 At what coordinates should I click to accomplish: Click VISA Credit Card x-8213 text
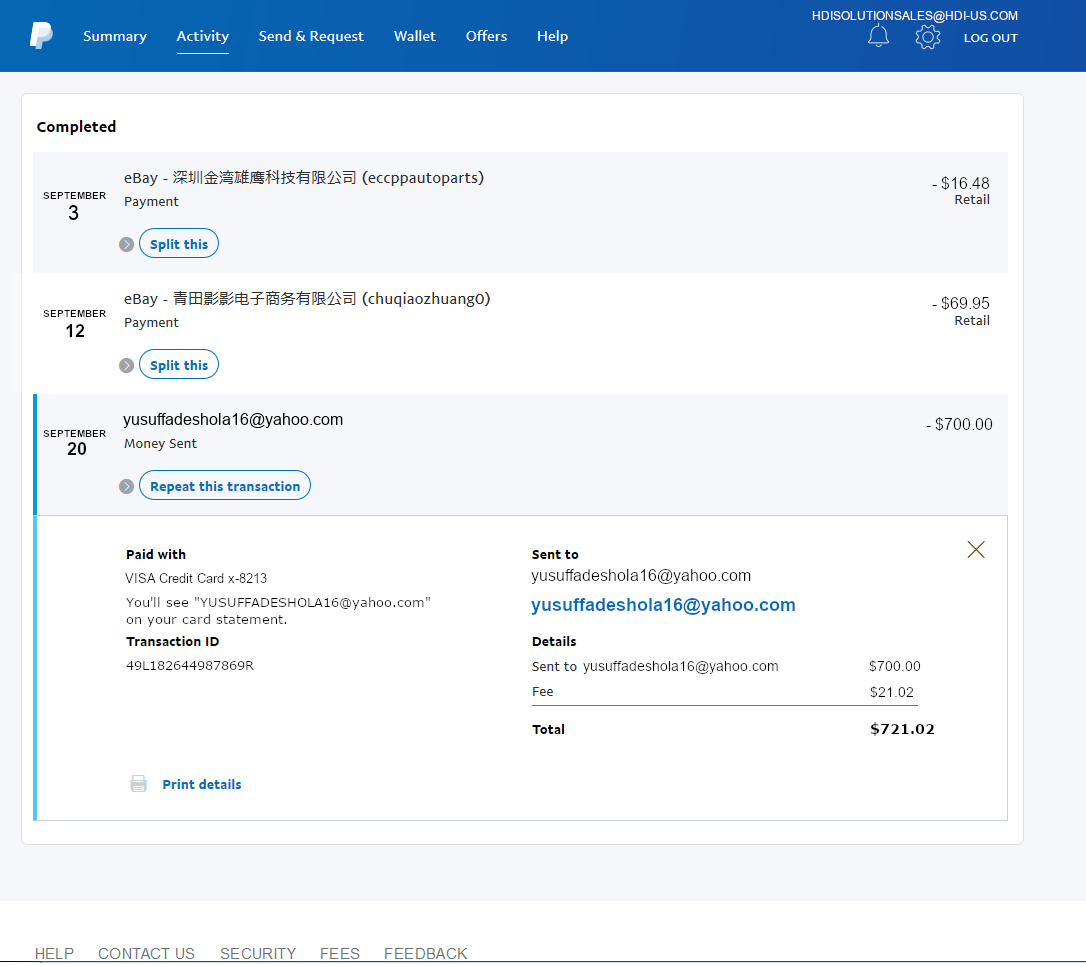click(196, 578)
